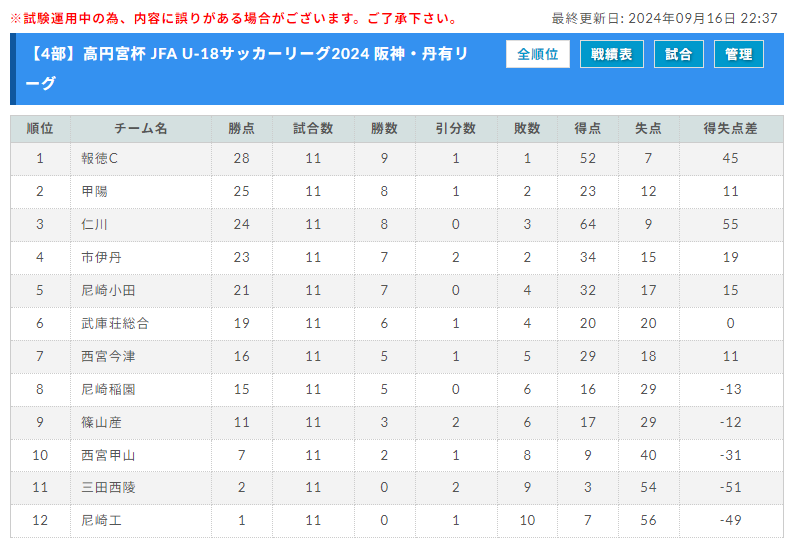This screenshot has width=792, height=548.
Task: Click team name 報徳C
Action: pos(100,159)
